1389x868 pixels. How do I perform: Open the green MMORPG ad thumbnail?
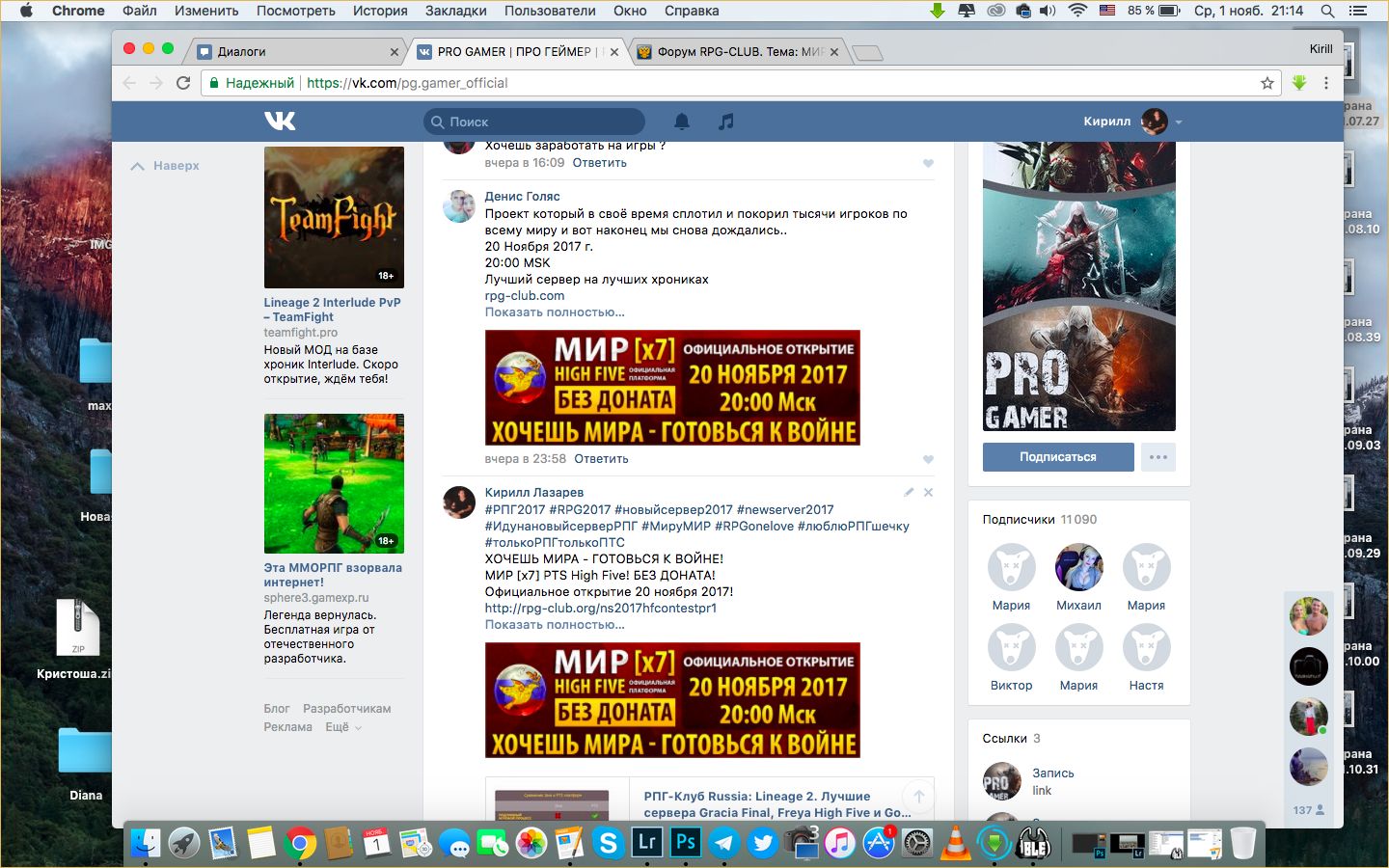(x=334, y=483)
